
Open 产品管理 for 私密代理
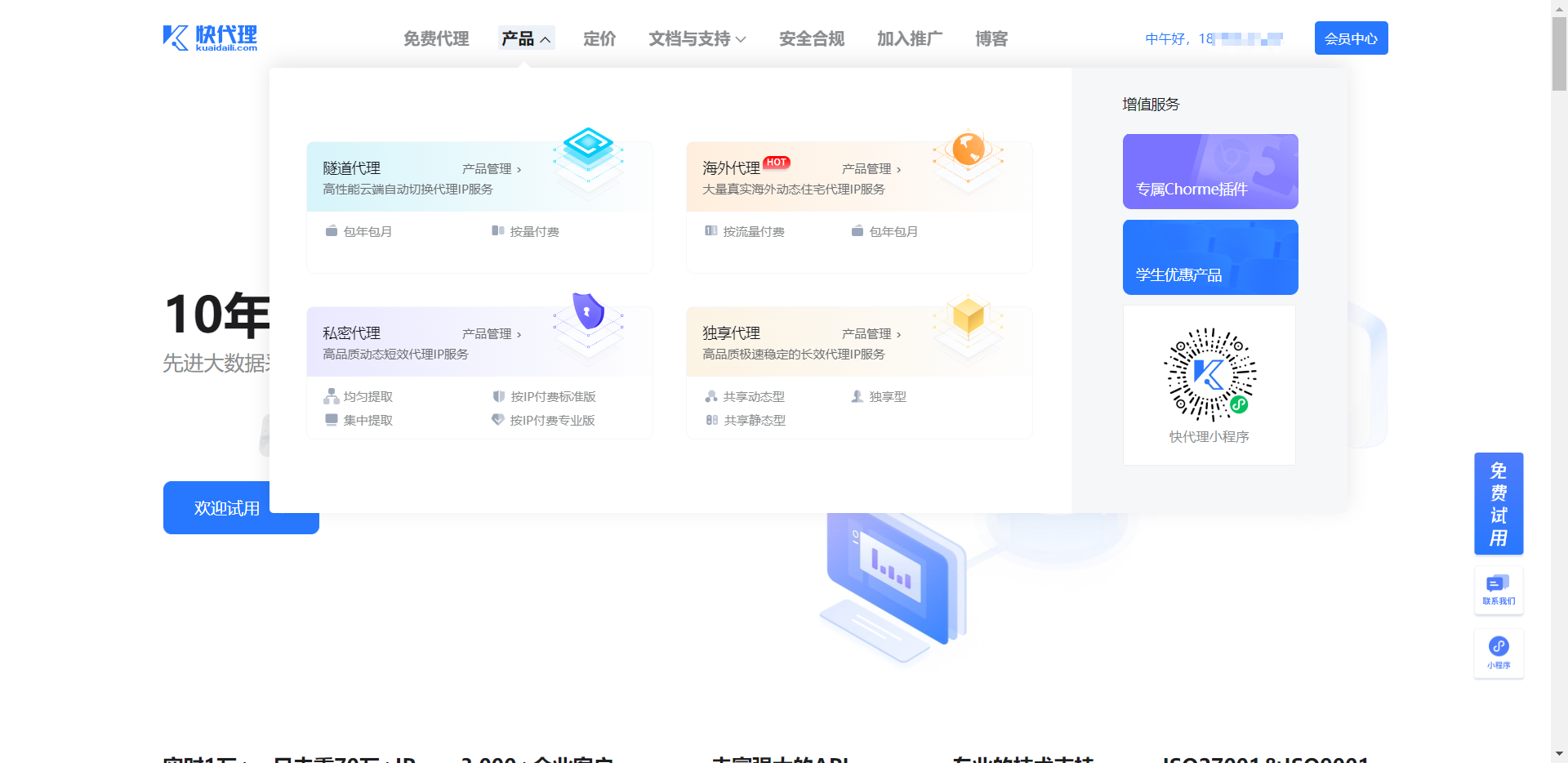pos(492,334)
